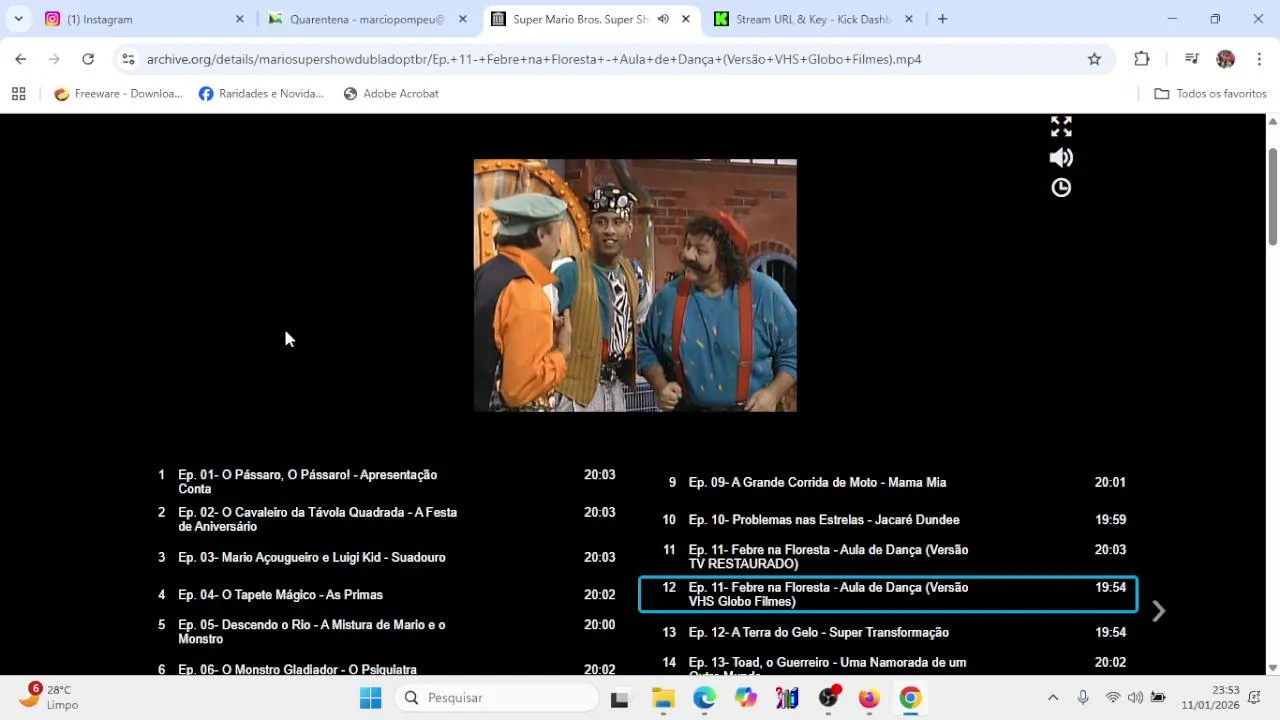Open Microsoft Edge from taskbar
Viewport: 1280px width, 720px height.
coord(704,698)
